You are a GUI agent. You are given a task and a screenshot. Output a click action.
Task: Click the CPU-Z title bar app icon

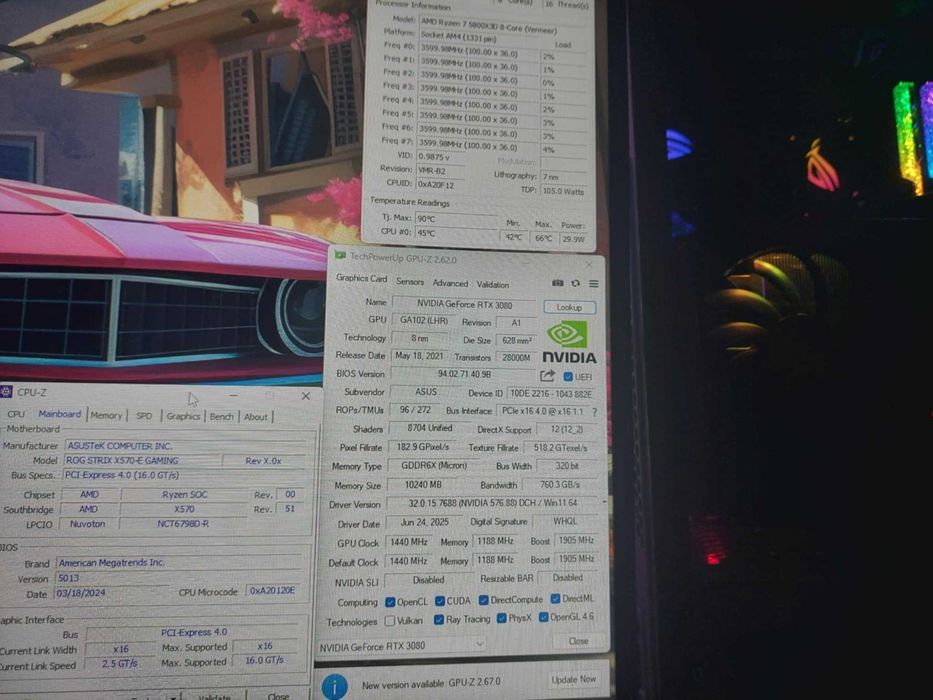click(7, 392)
